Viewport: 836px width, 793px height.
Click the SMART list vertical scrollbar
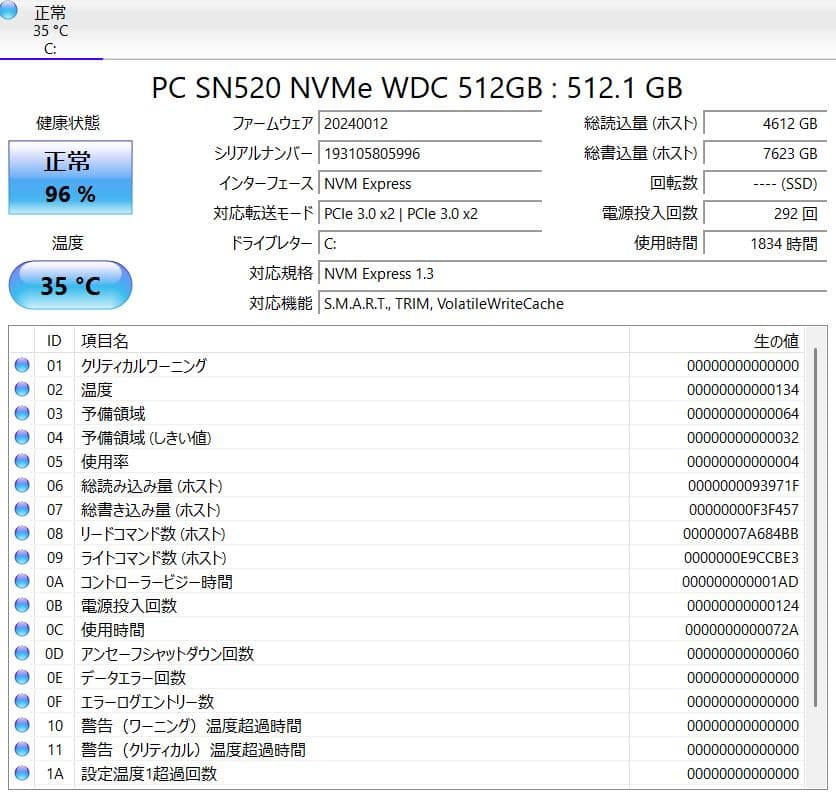click(x=815, y=527)
